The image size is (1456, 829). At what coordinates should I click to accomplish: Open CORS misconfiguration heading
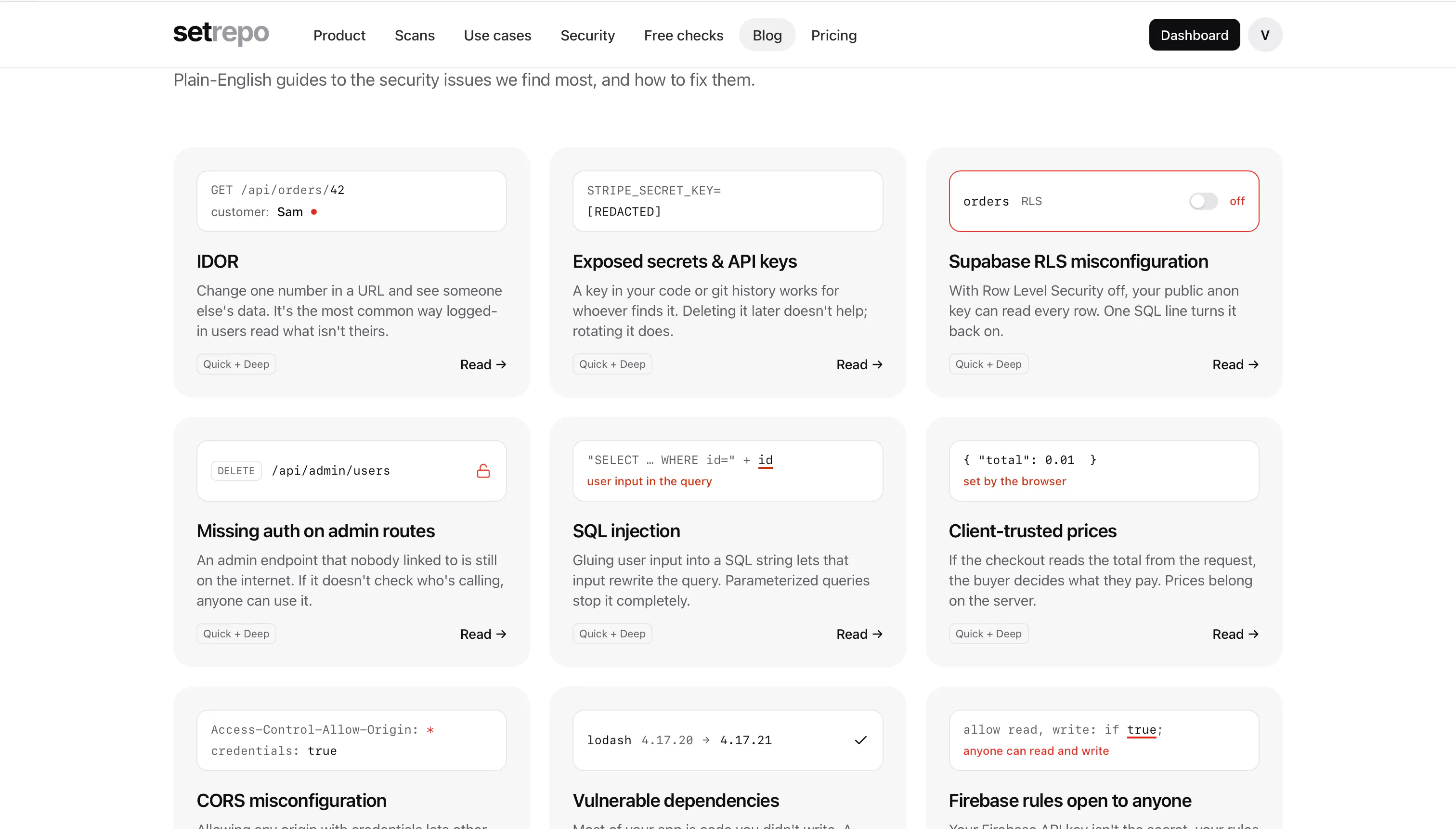coord(291,801)
